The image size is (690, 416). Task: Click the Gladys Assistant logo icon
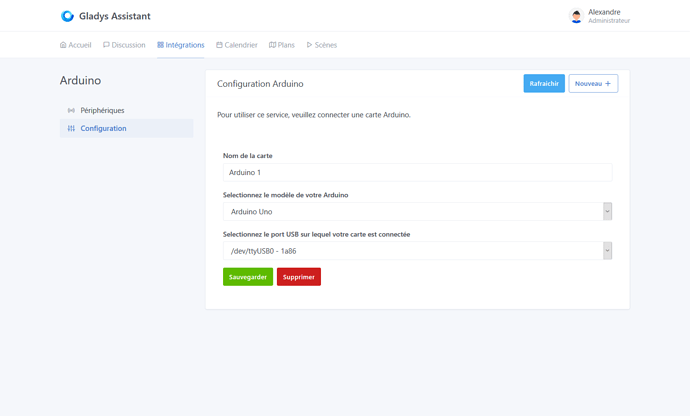[67, 16]
